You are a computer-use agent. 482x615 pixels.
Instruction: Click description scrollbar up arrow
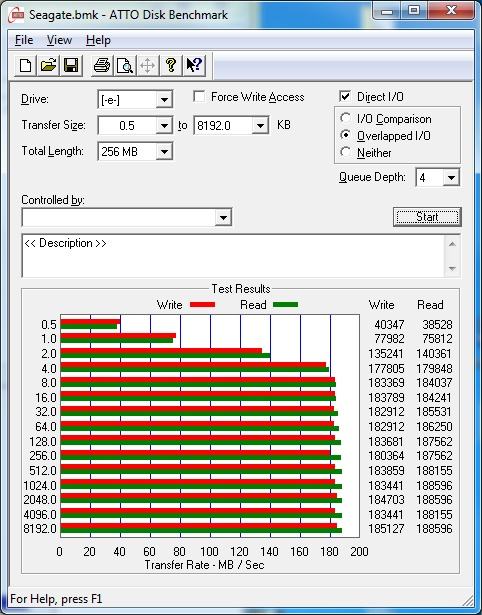click(x=452, y=244)
